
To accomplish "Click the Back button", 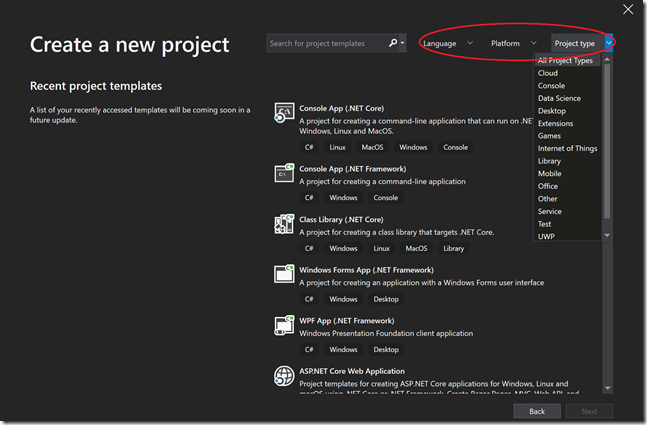I will [x=537, y=411].
